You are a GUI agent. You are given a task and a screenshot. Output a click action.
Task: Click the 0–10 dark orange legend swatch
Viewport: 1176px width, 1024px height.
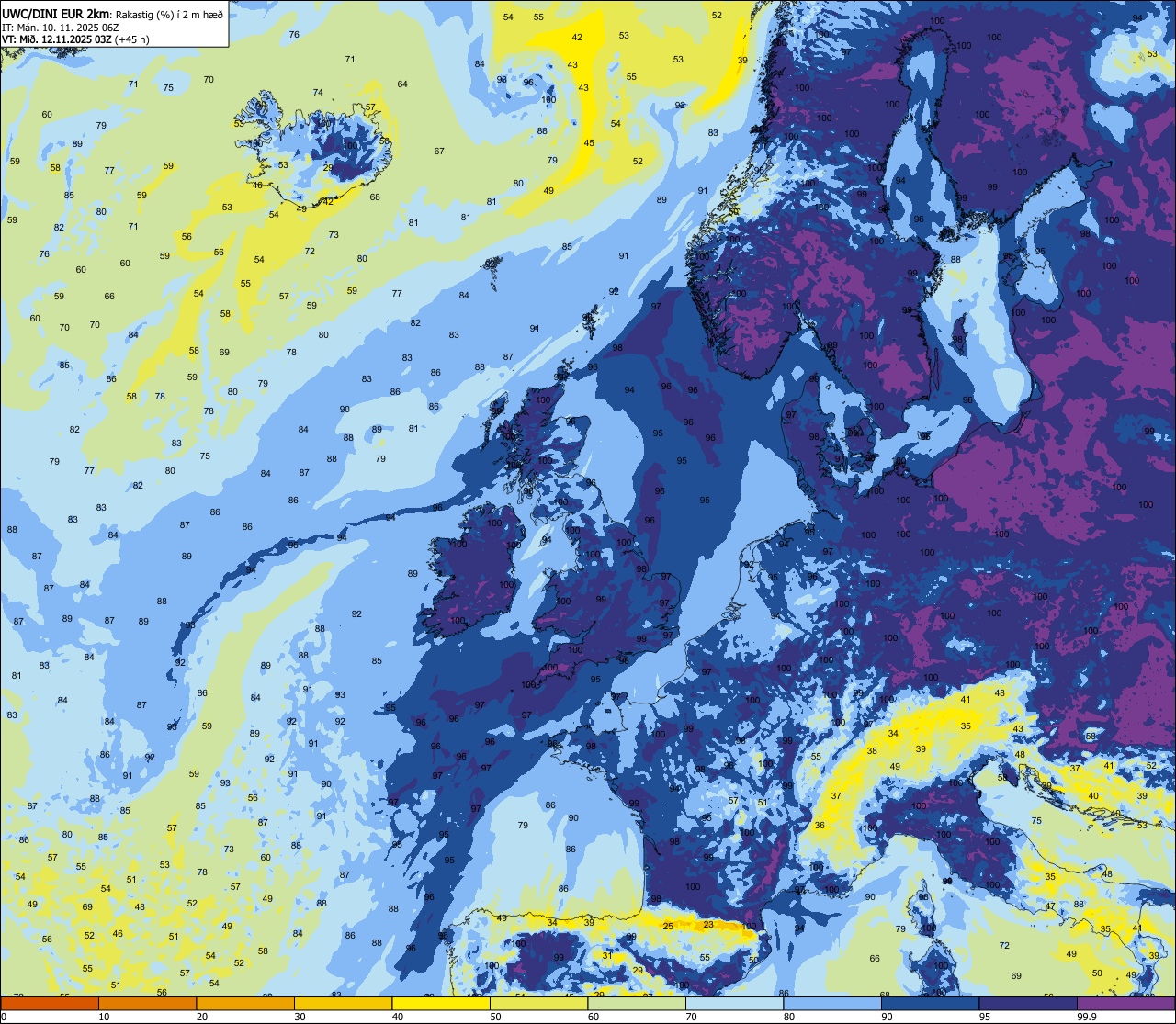coord(50,1003)
